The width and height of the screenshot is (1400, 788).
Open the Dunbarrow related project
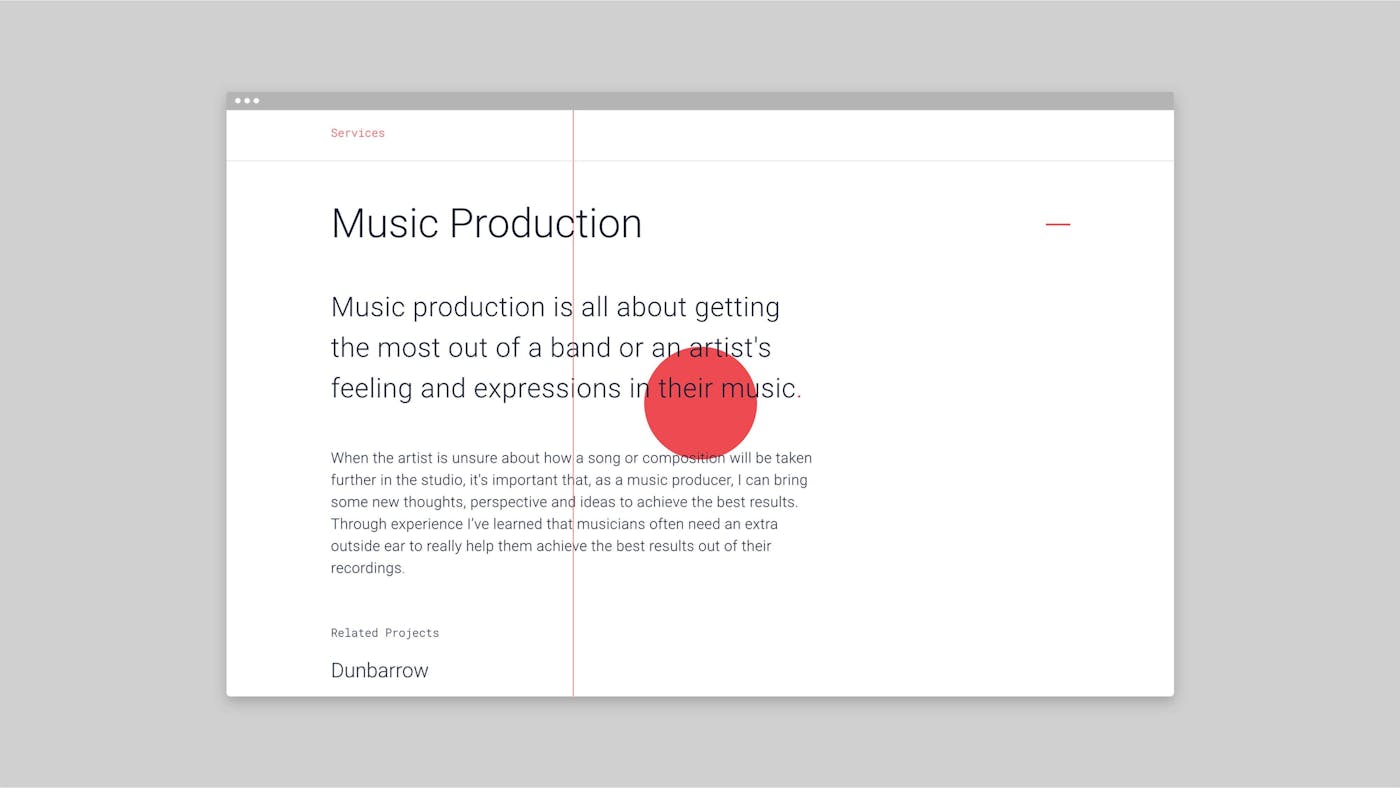[x=380, y=670]
